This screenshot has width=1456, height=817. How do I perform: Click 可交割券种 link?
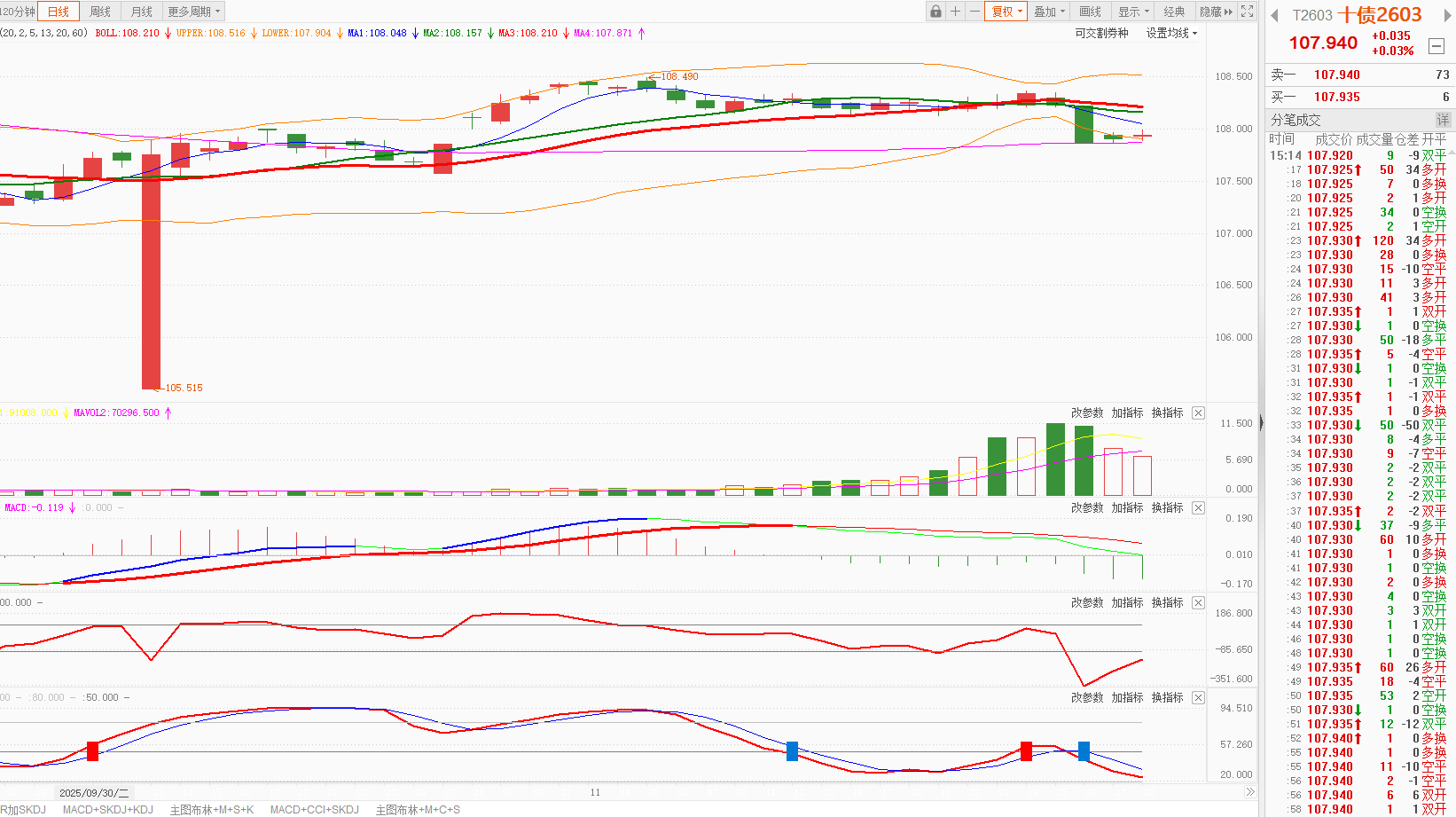pyautogui.click(x=1101, y=33)
